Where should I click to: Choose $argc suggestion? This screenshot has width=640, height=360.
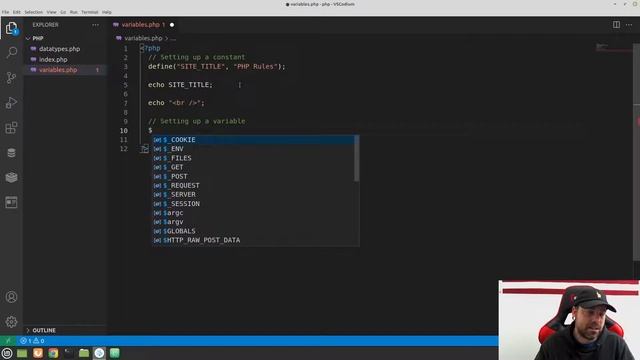(x=253, y=213)
